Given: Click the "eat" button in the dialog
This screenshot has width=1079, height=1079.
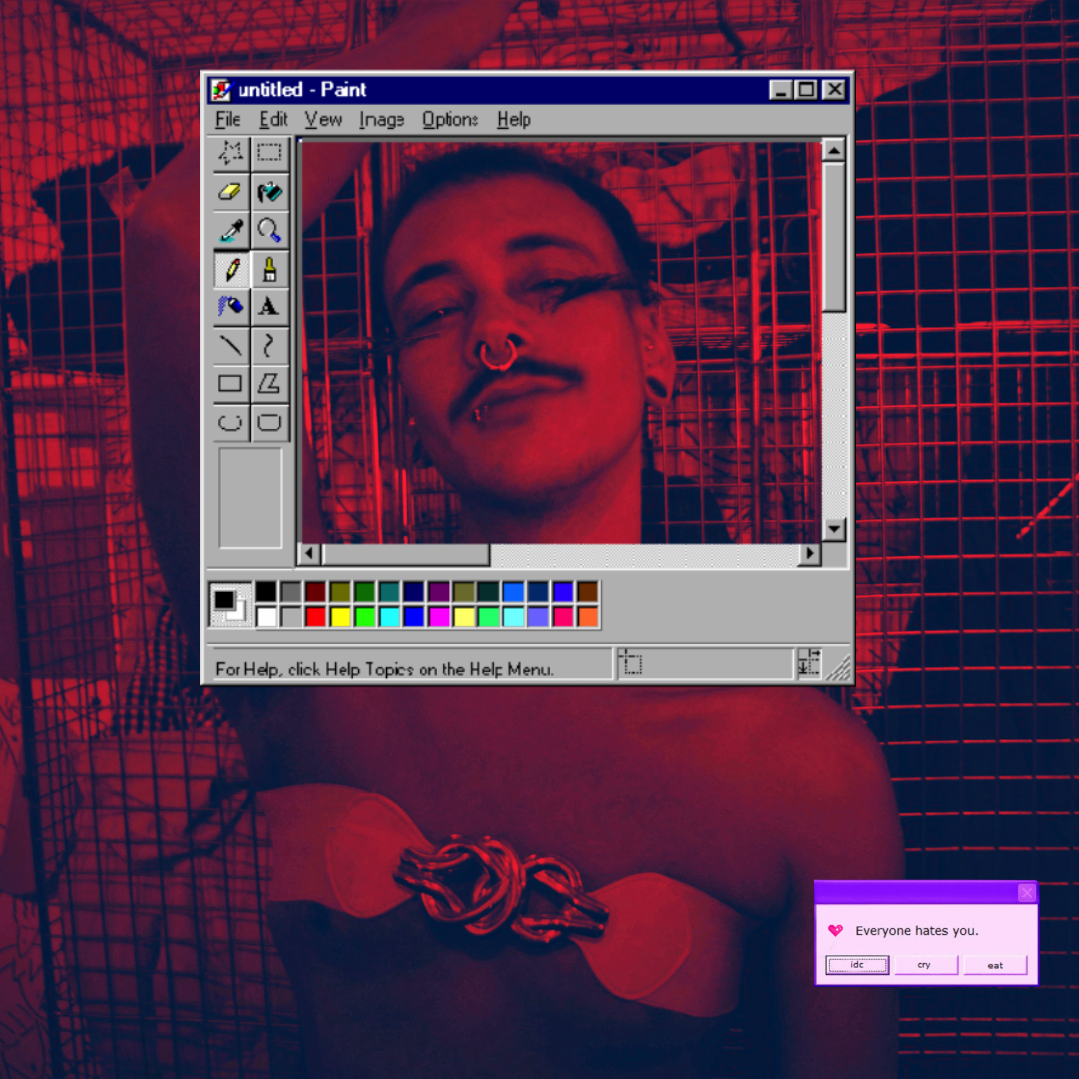Looking at the screenshot, I should click(x=995, y=965).
